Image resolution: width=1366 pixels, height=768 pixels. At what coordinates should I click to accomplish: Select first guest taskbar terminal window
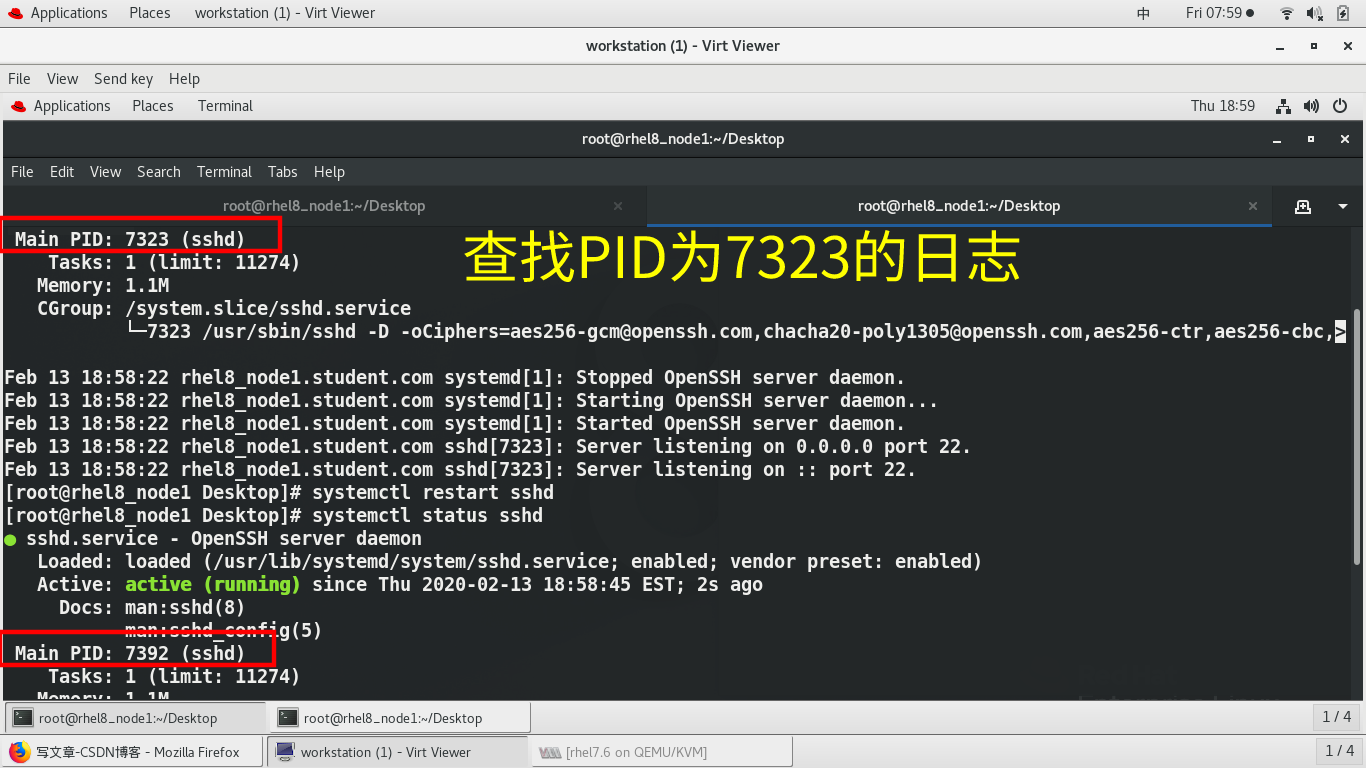tap(135, 718)
